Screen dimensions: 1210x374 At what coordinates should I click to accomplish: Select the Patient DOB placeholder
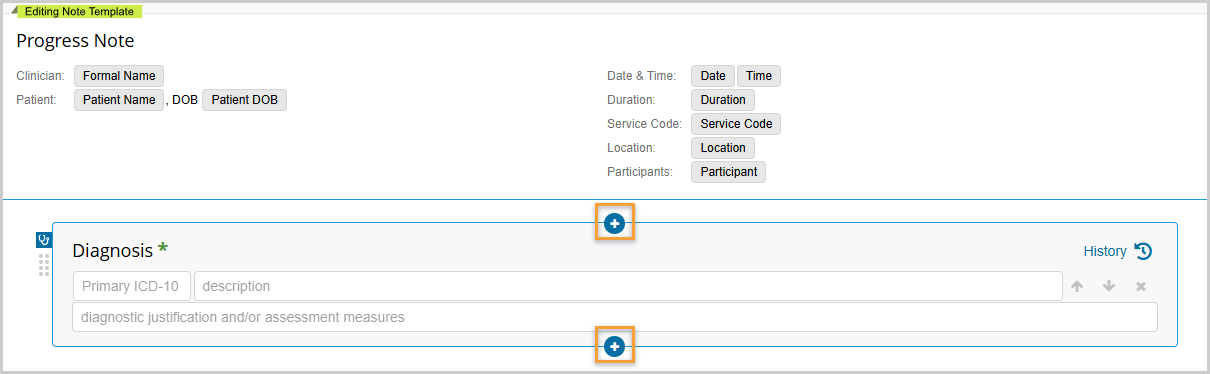[x=244, y=100]
